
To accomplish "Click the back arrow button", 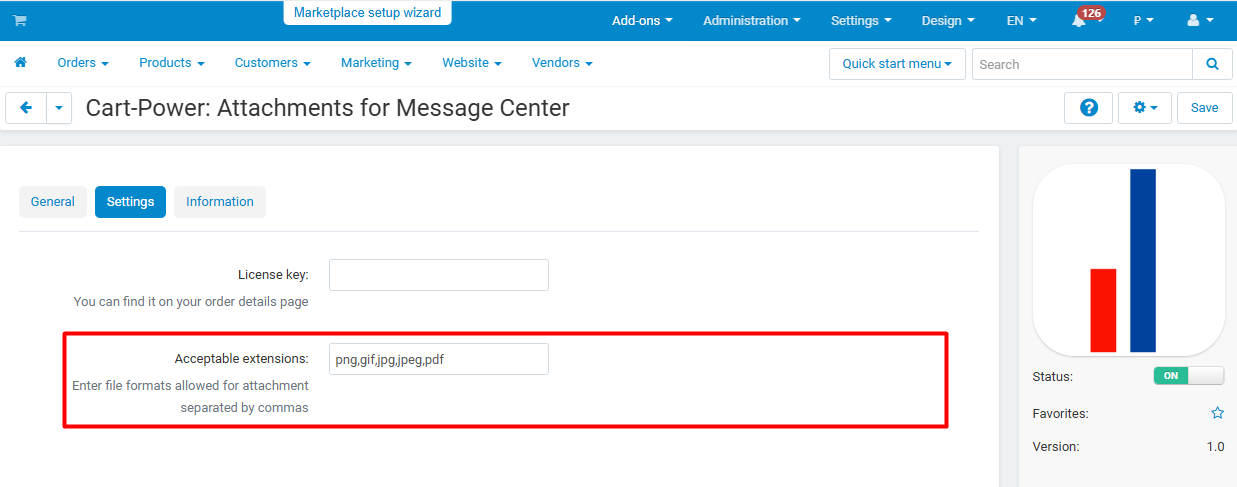I will coord(26,108).
